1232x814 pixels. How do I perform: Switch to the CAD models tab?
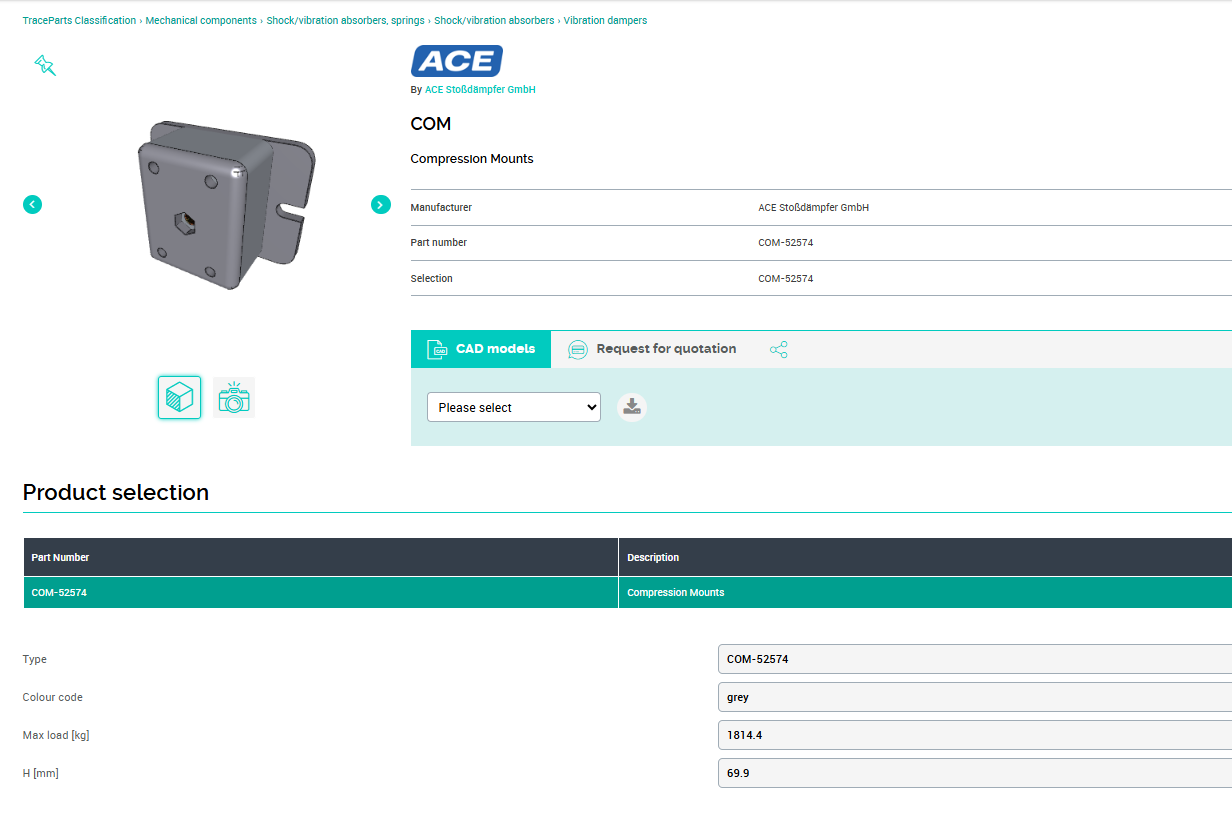pos(480,349)
